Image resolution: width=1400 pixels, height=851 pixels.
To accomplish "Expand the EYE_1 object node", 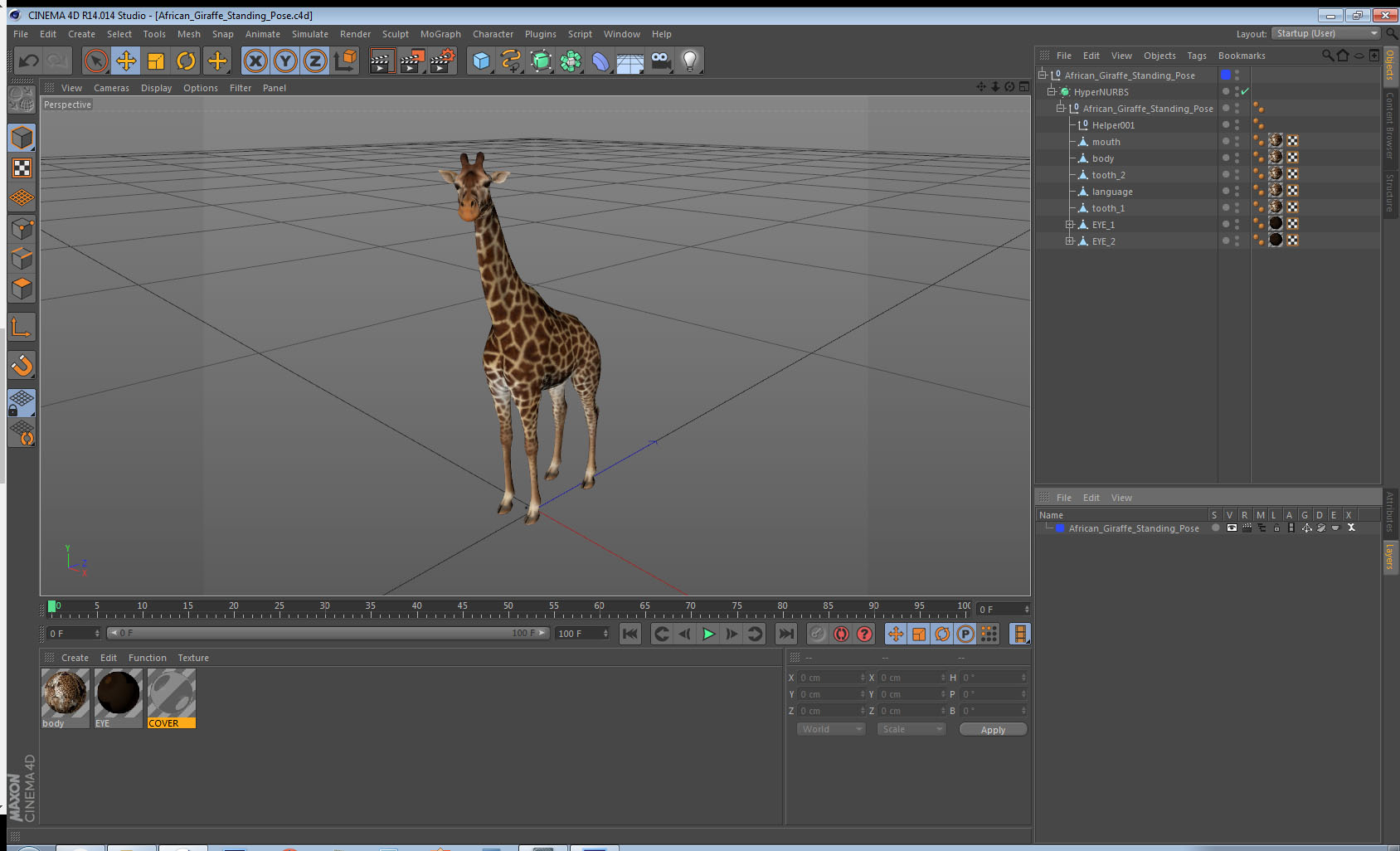I will 1070,224.
